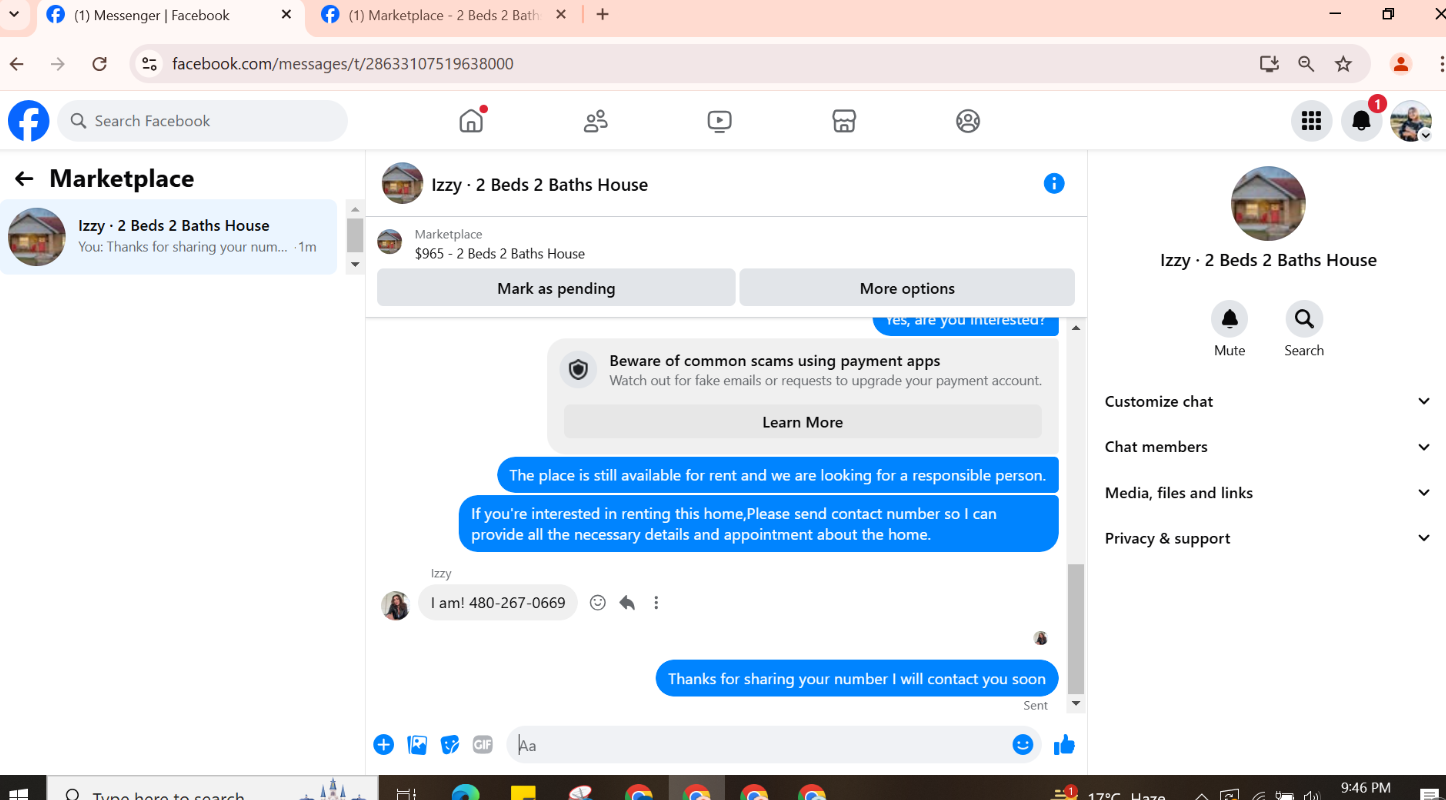Viewport: 1446px width, 800px height.
Task: Click the Aa message input field
Action: point(760,745)
